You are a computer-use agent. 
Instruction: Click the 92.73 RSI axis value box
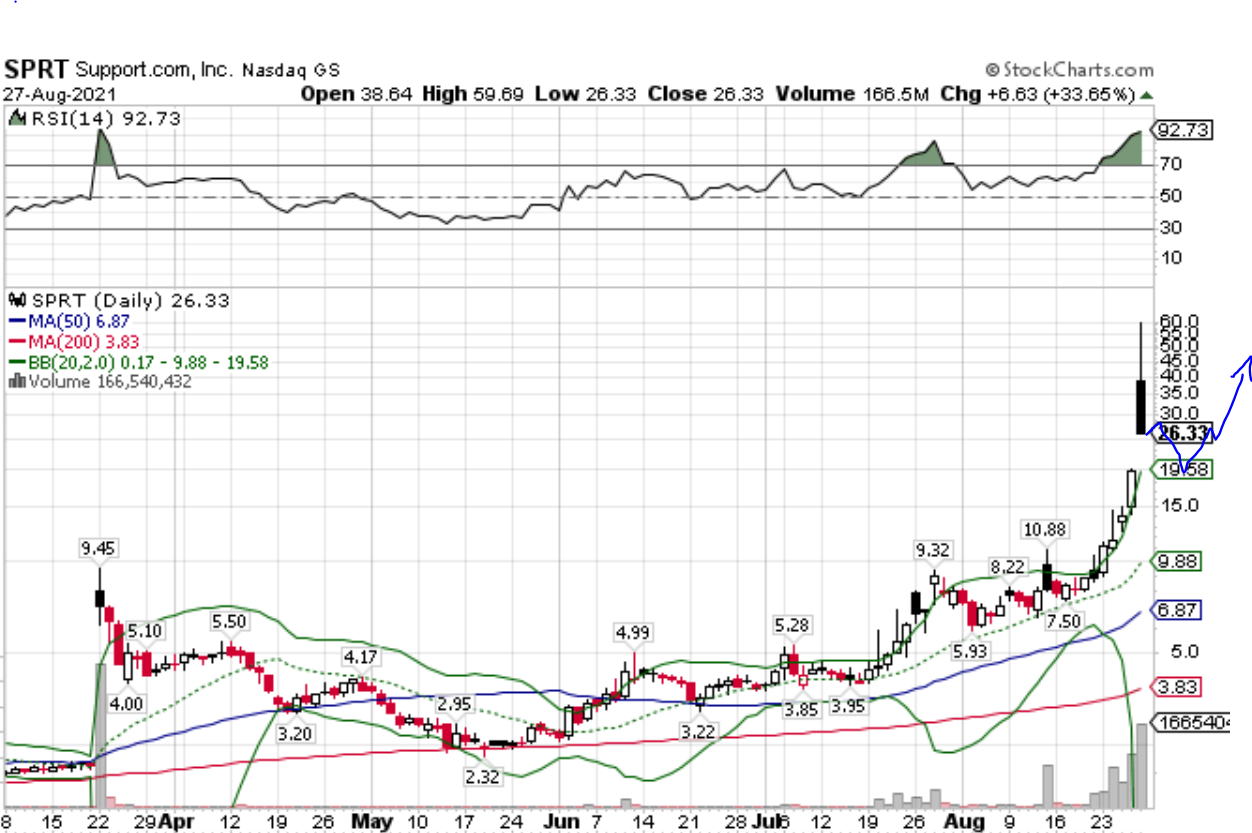(x=1180, y=131)
